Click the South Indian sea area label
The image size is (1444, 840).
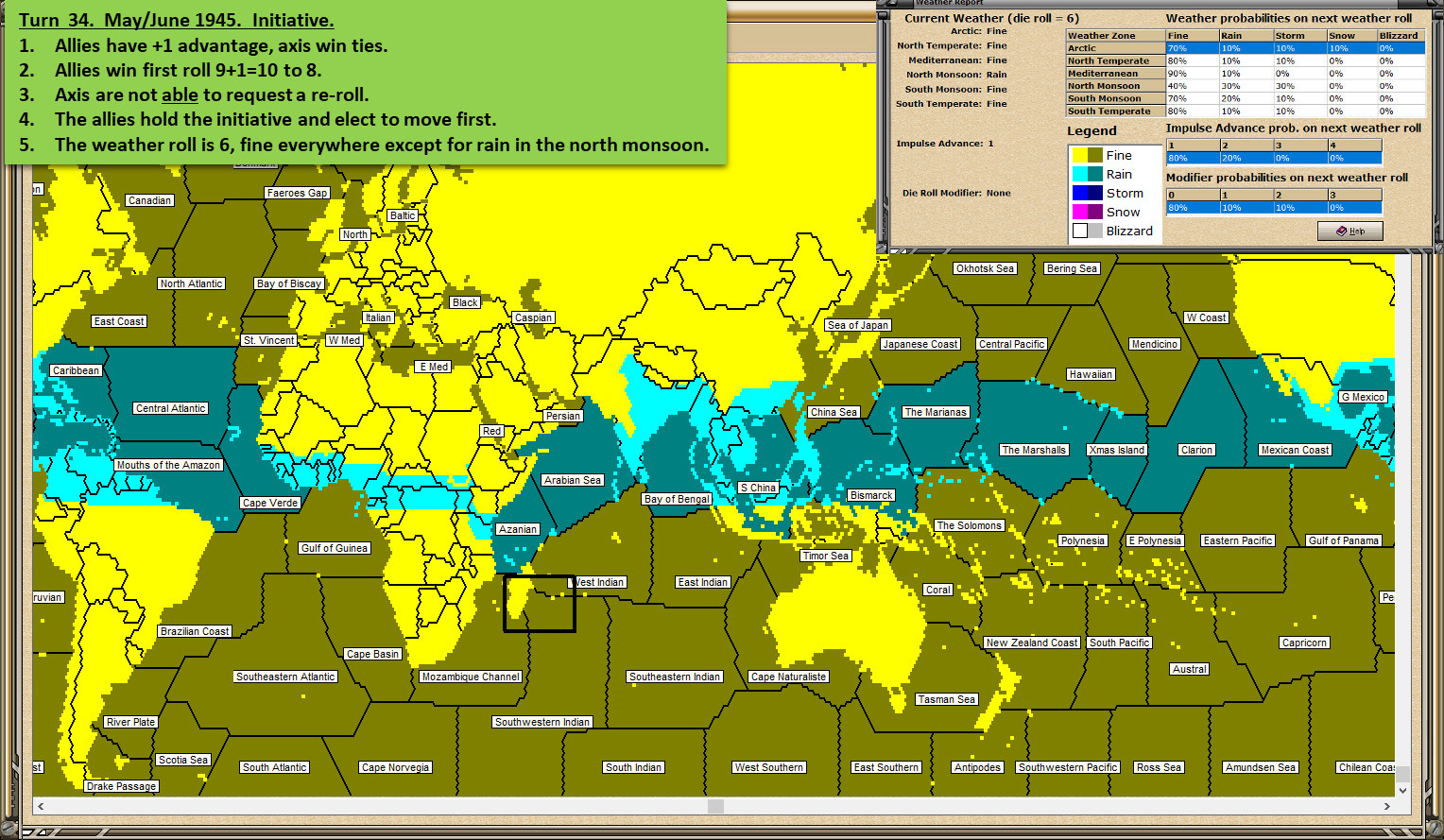tap(634, 767)
